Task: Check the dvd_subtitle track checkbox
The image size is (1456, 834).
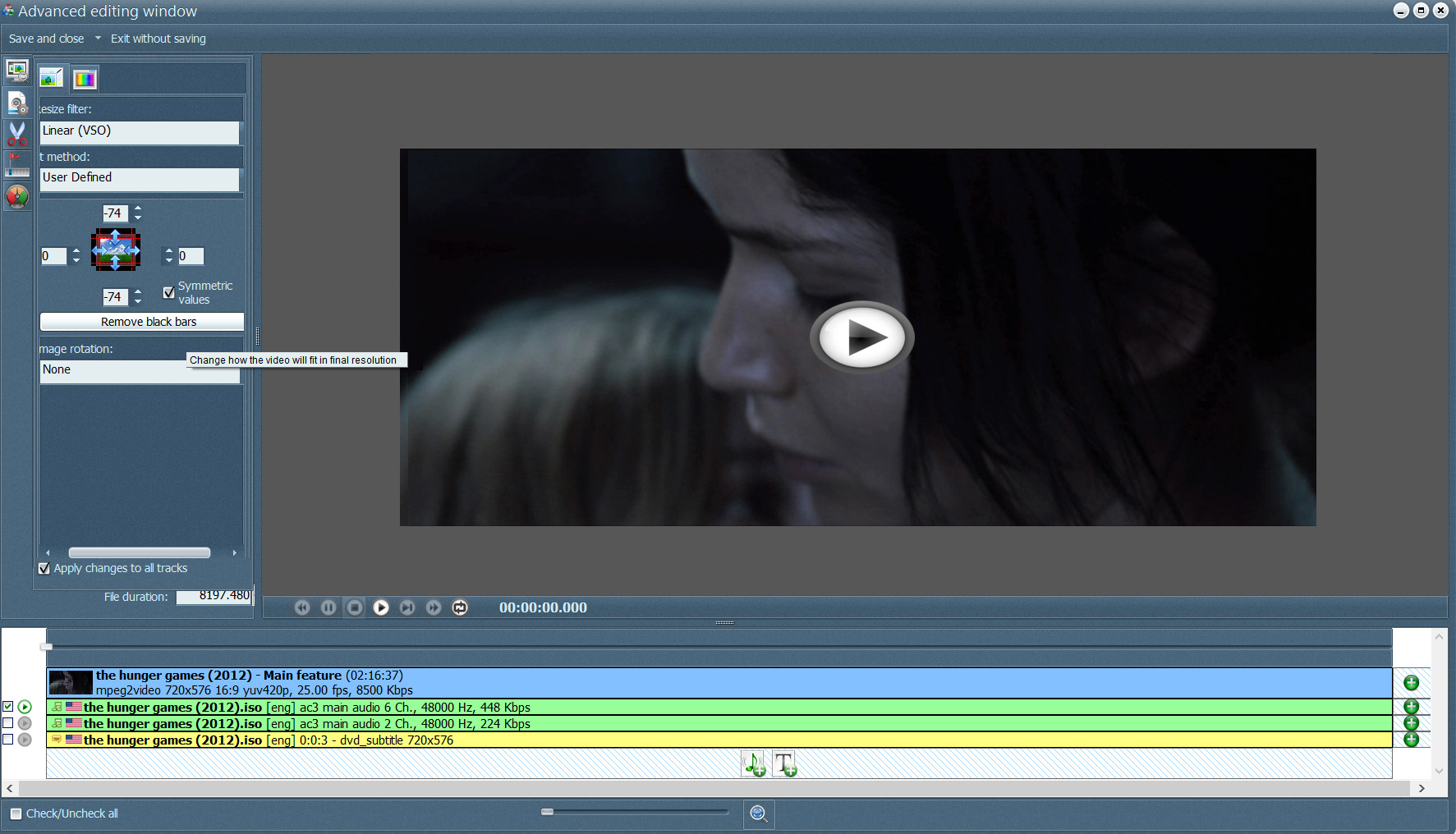Action: click(x=8, y=740)
